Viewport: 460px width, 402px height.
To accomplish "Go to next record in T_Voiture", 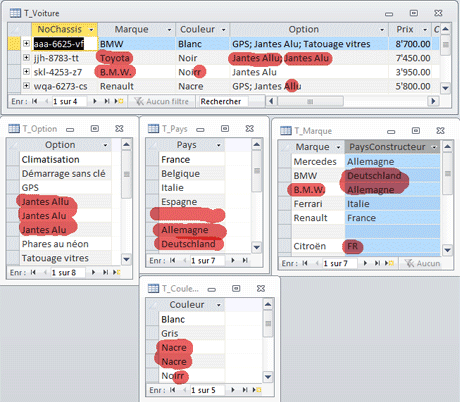I will 95,101.
